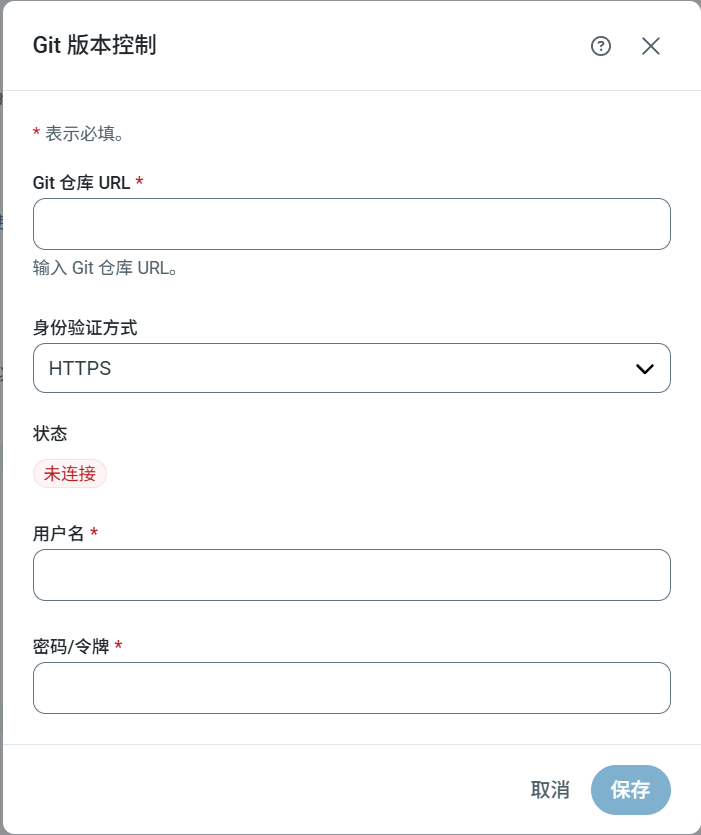Click the help question mark icon
701x835 pixels.
(601, 46)
